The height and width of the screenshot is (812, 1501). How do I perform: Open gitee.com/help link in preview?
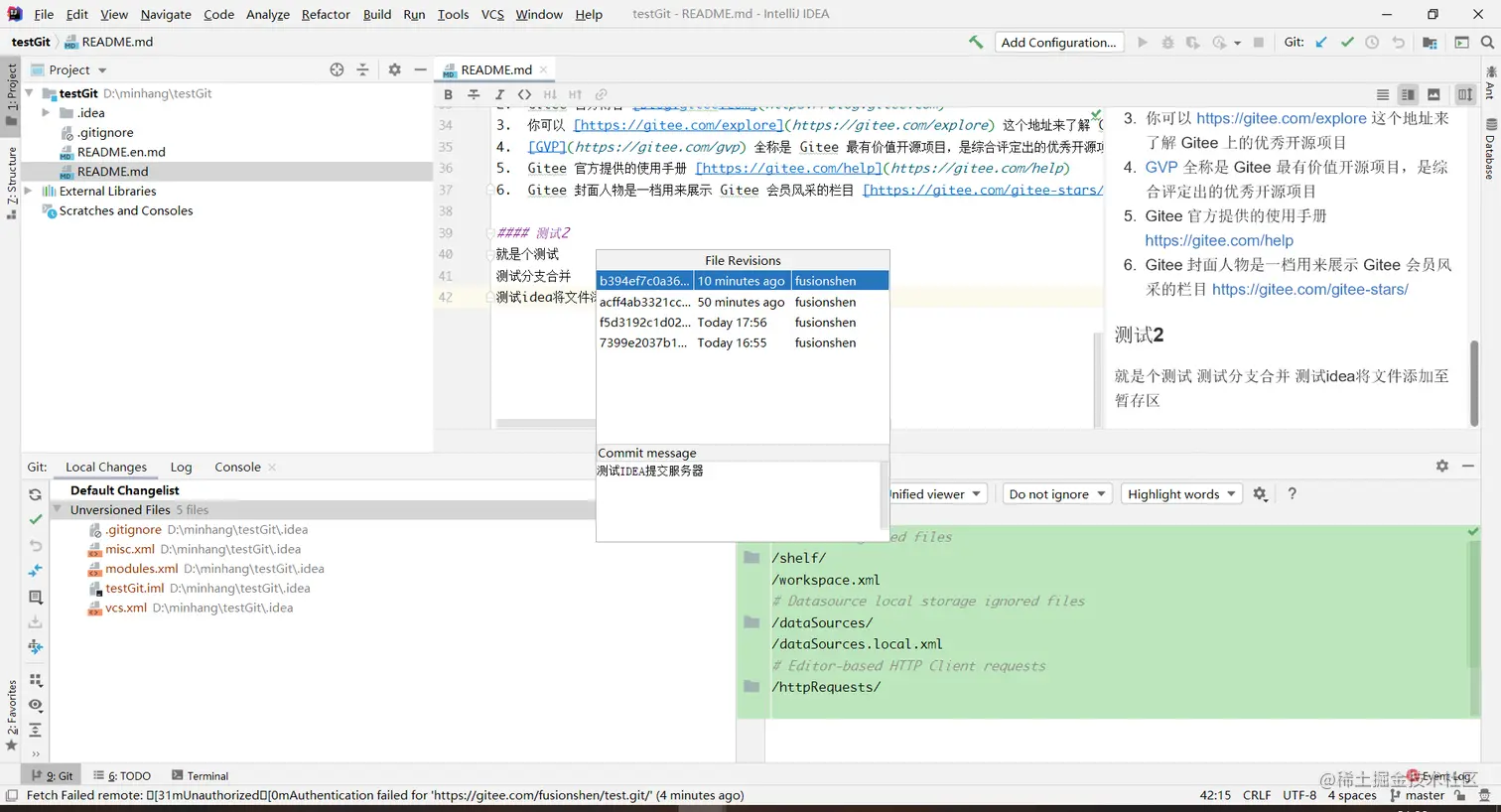(1218, 240)
